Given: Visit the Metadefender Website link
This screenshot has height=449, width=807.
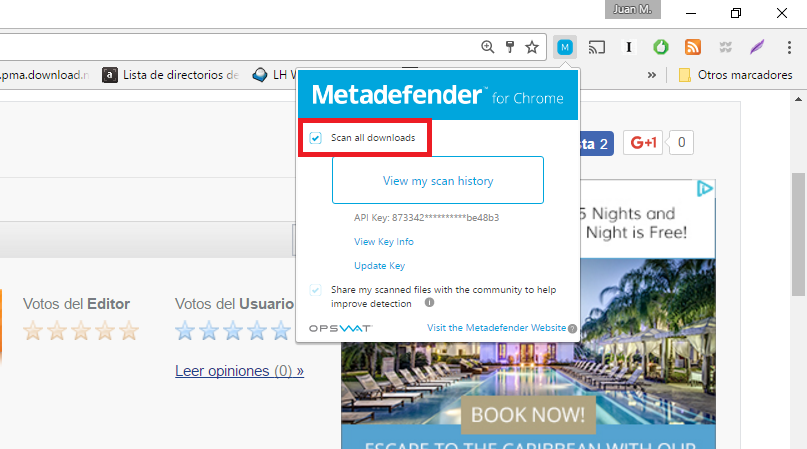Looking at the screenshot, I should [x=496, y=328].
